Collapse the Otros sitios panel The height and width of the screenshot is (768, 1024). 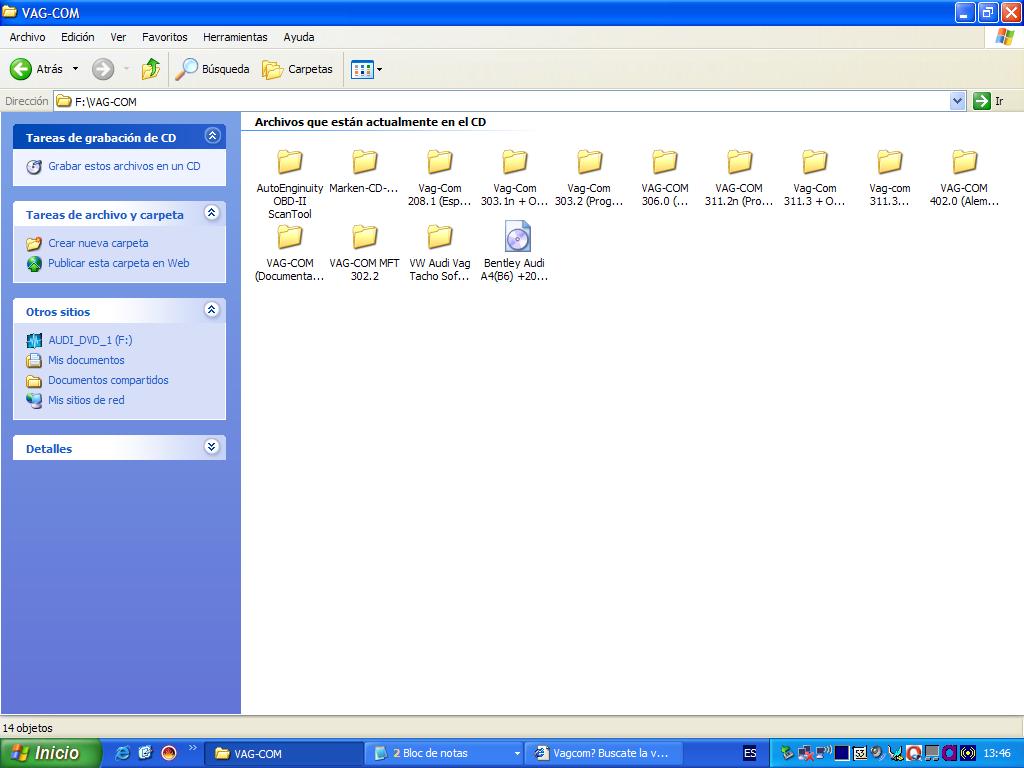pos(212,310)
